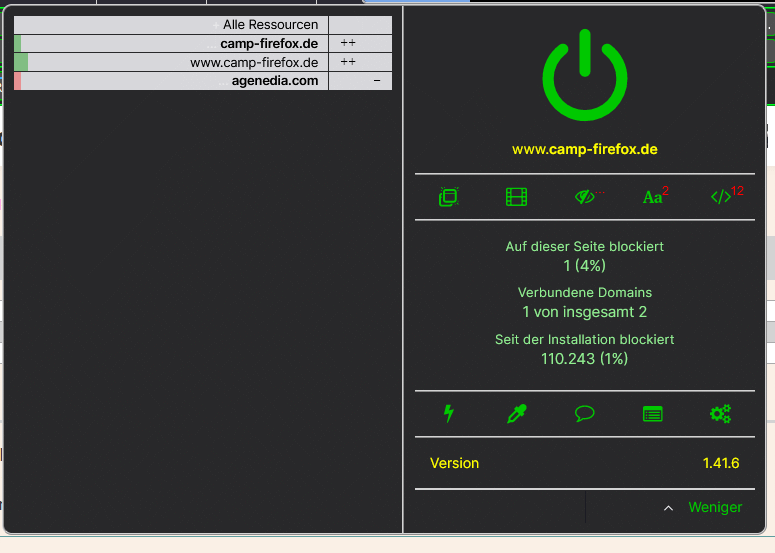
Task: Toggle the uBlock Origin power button
Action: coord(585,75)
